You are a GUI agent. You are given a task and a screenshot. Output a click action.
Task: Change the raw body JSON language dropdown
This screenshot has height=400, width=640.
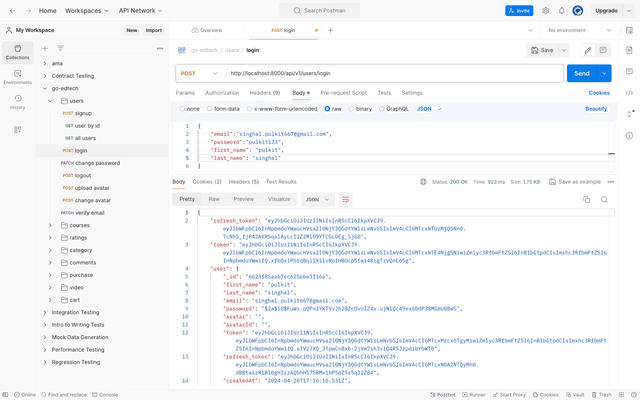click(429, 109)
